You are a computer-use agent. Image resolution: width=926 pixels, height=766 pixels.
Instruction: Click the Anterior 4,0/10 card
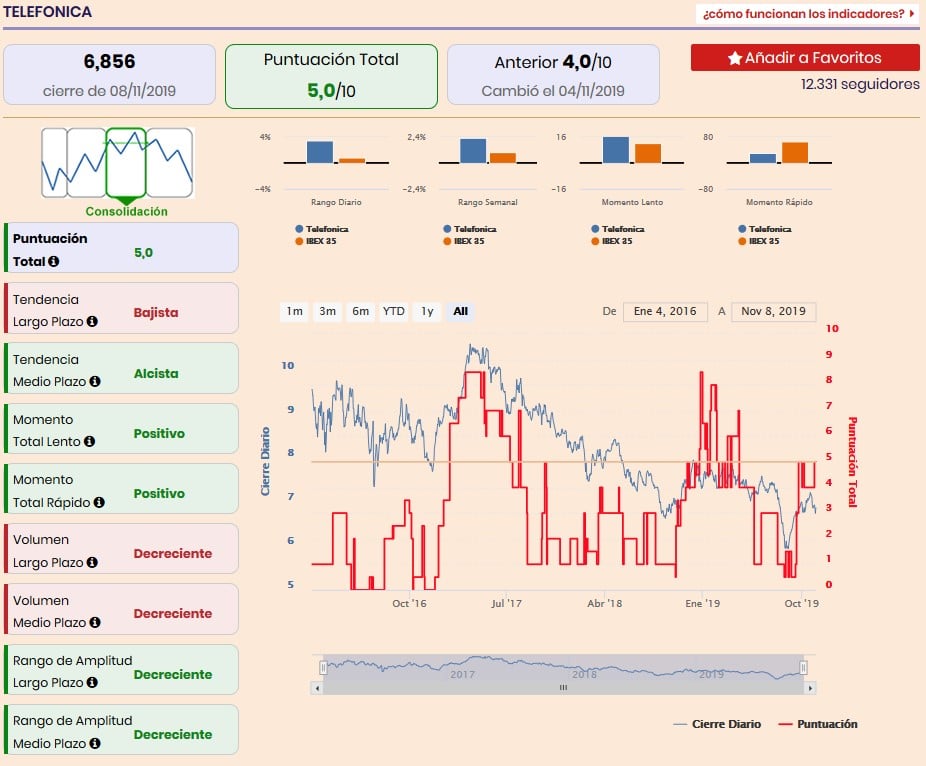point(553,75)
